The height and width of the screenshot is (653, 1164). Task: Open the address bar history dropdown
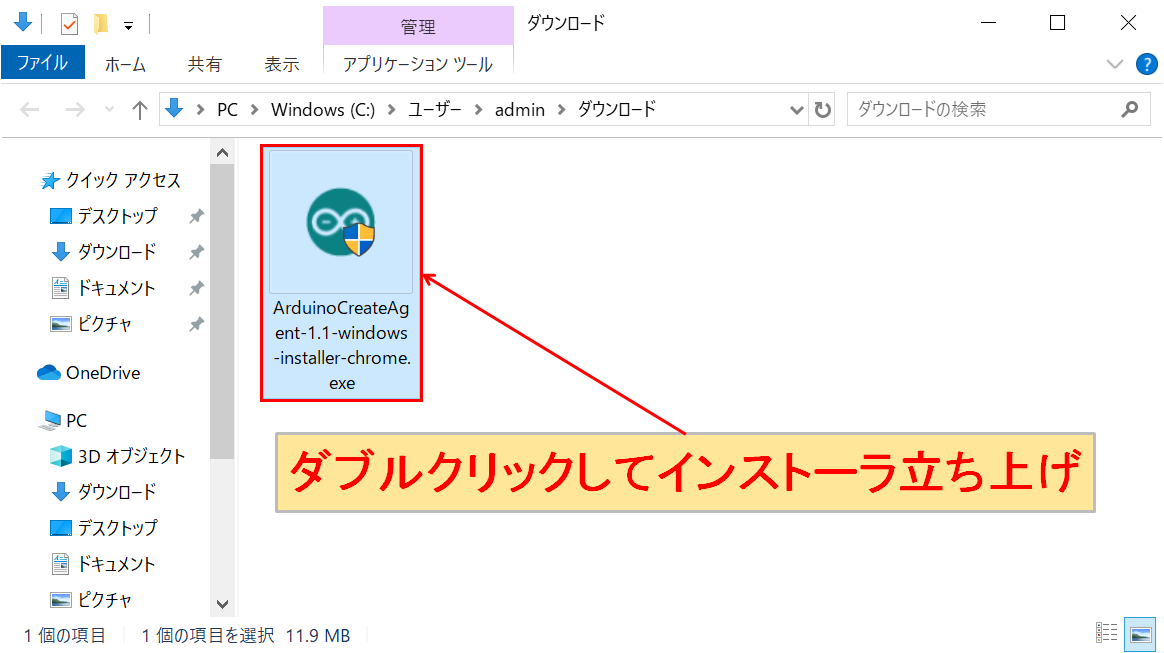[797, 110]
